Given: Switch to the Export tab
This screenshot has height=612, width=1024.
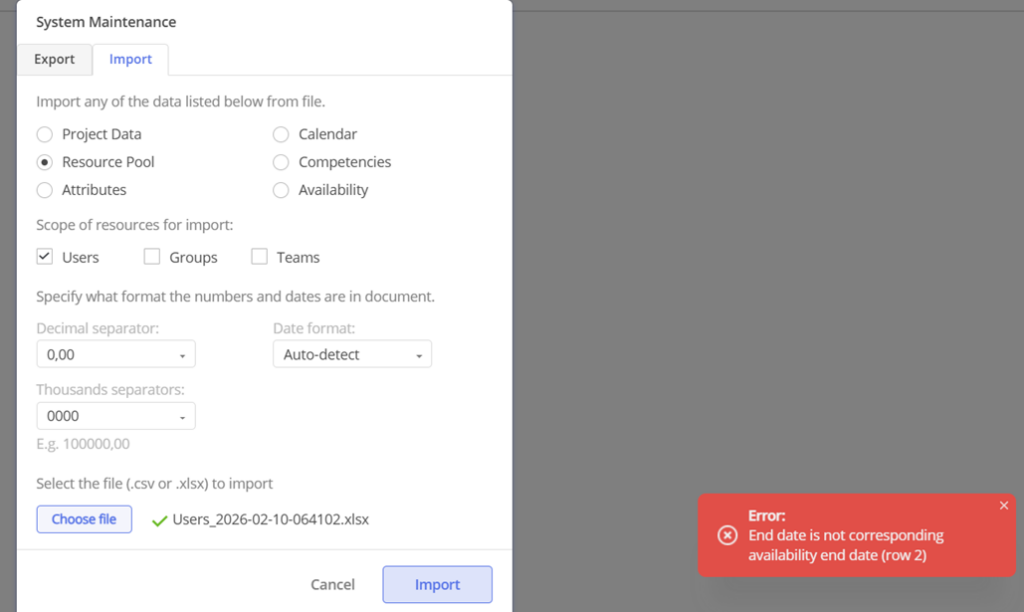Looking at the screenshot, I should tap(54, 59).
